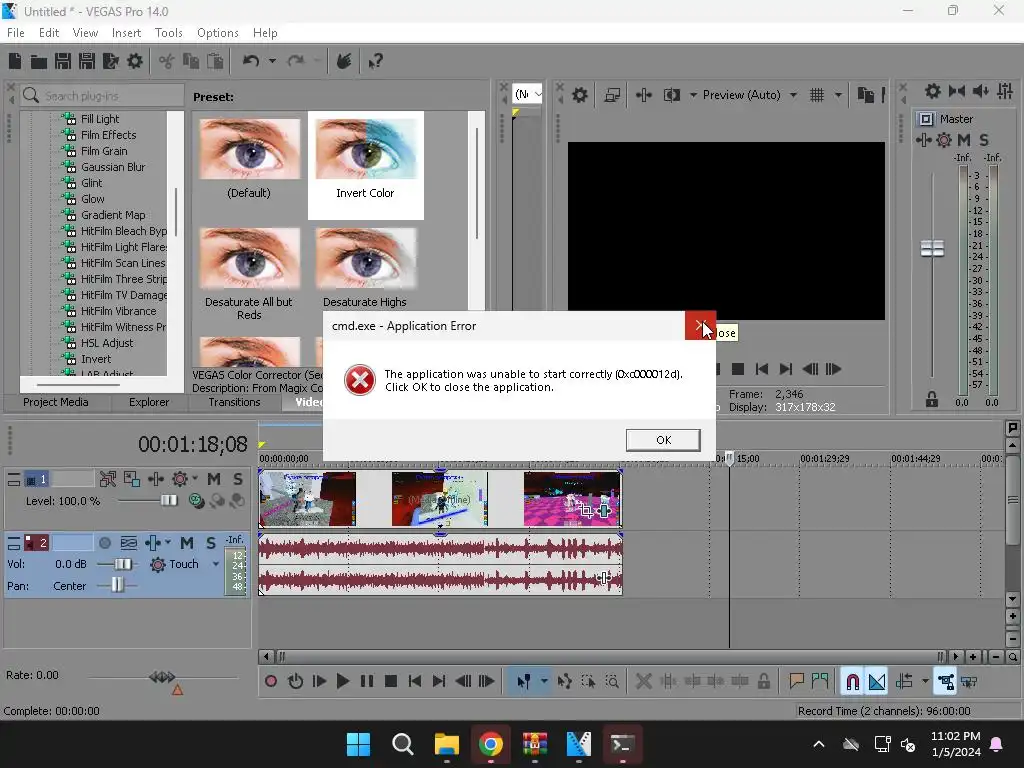1024x768 pixels.
Task: Switch to the Project Media tab
Action: 56,402
